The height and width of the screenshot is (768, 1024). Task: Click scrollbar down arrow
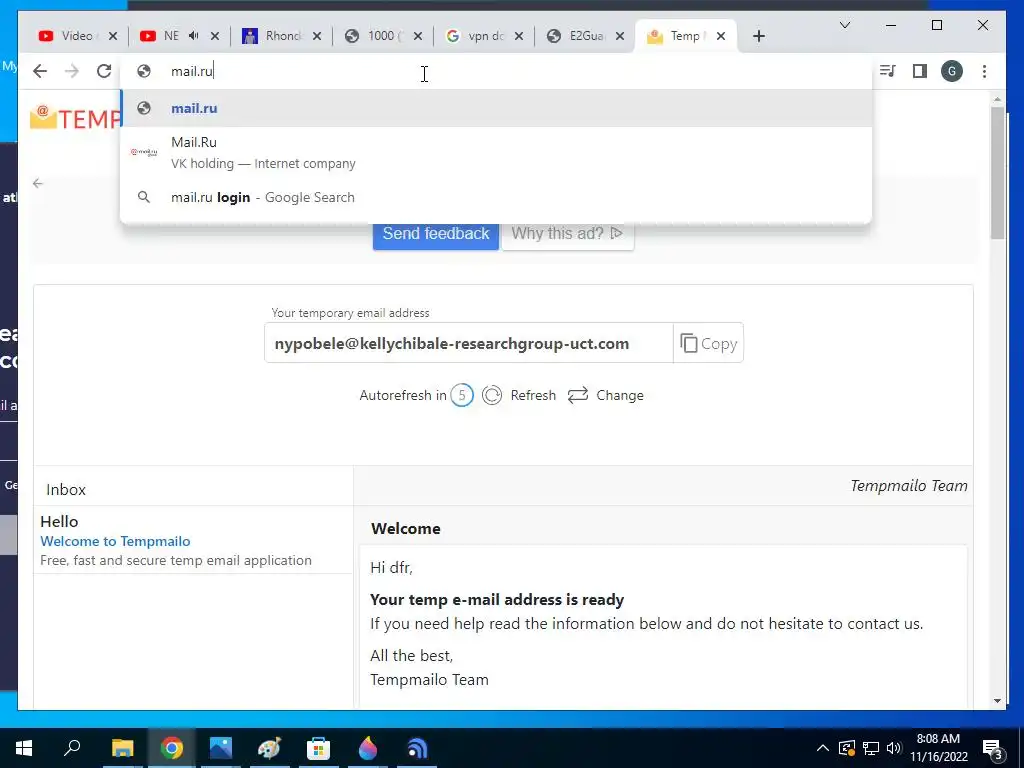(x=997, y=701)
